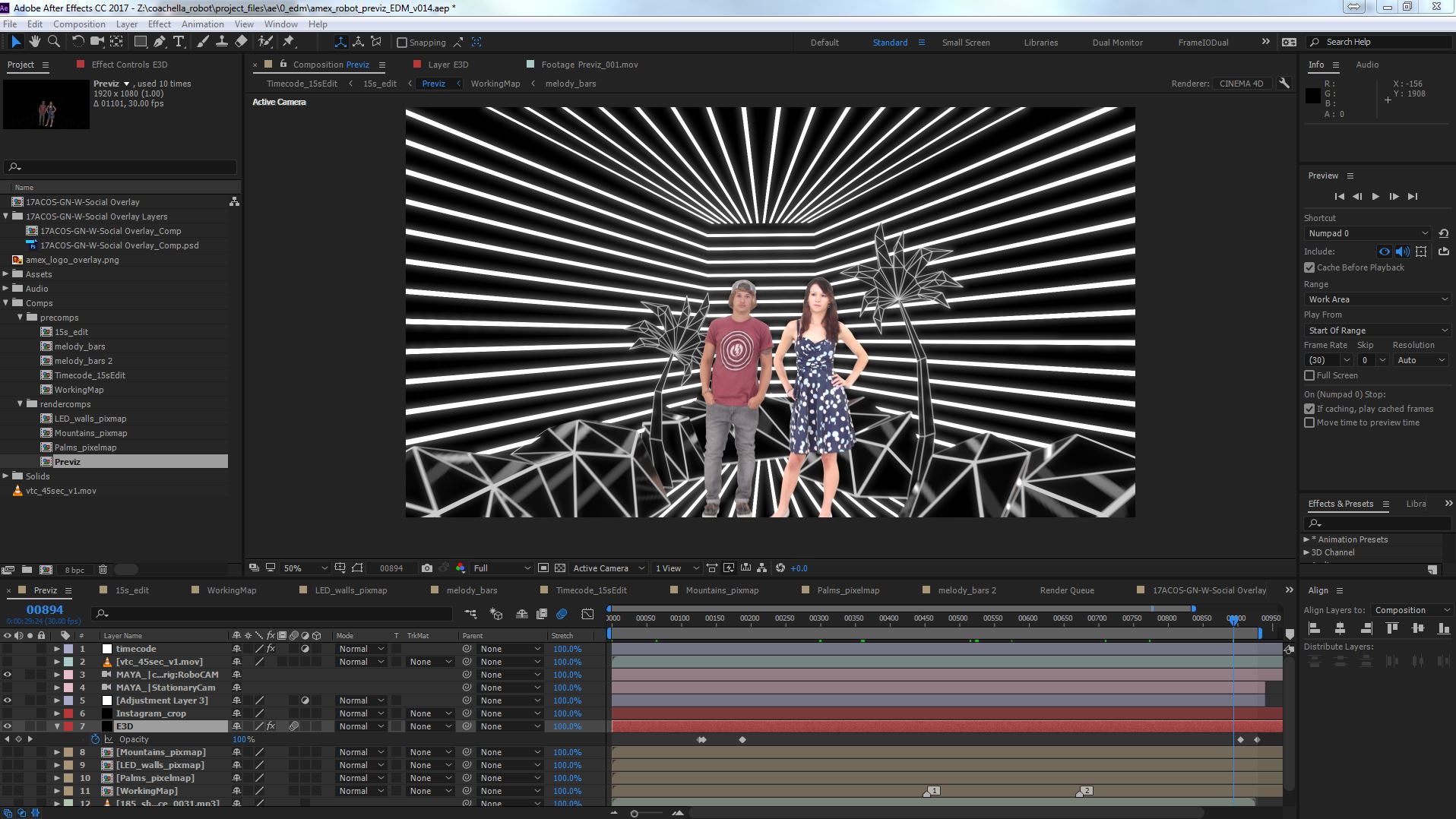The image size is (1456, 819).
Task: Open Align Layers to Composition dropdown
Action: [x=1412, y=610]
